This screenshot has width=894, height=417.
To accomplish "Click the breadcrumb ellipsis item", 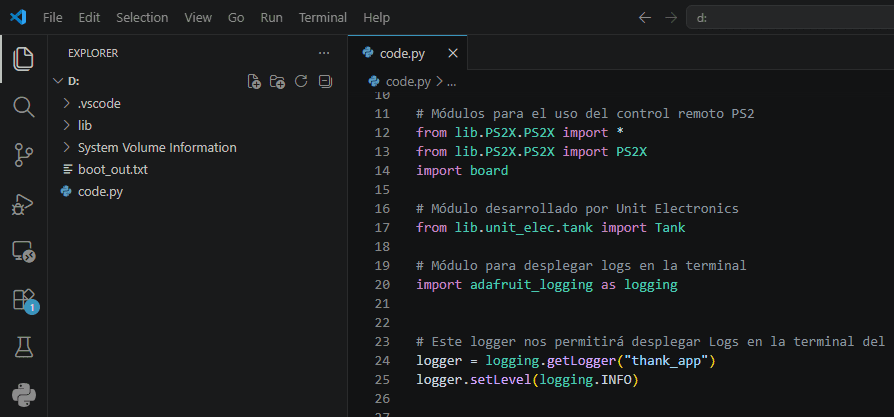I will click(452, 82).
